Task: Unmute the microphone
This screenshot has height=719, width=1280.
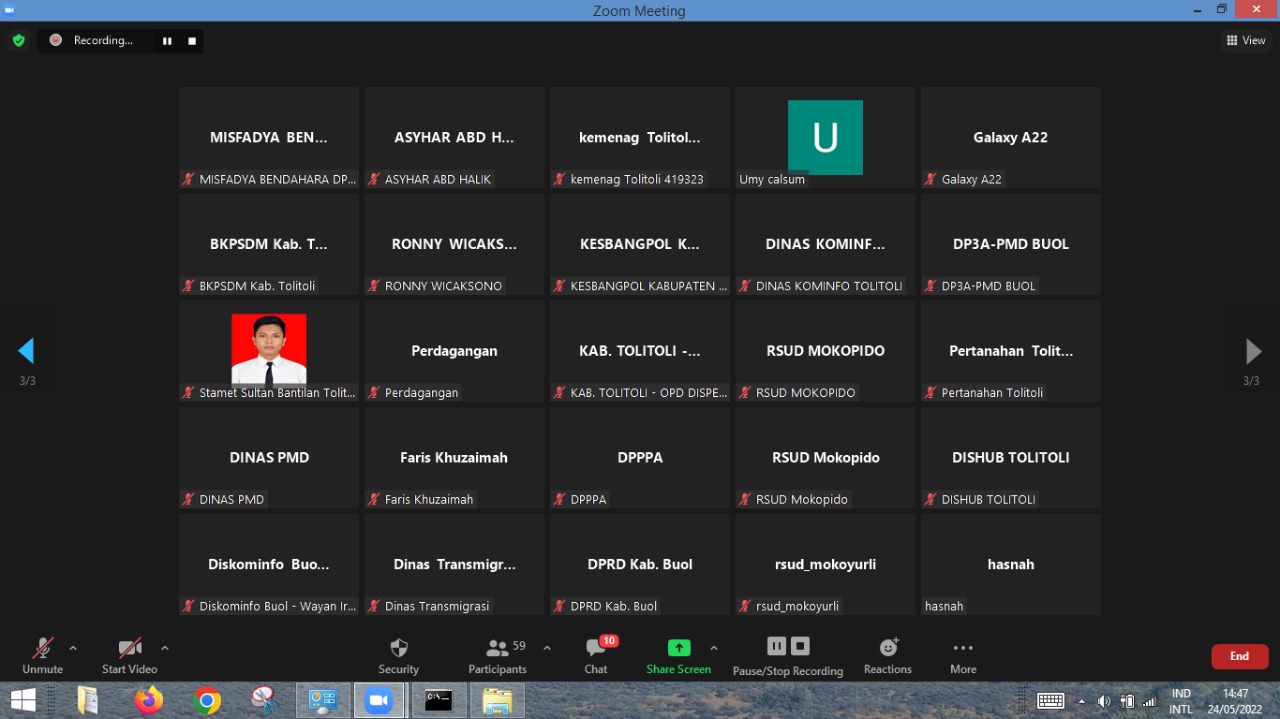Action: [42, 648]
